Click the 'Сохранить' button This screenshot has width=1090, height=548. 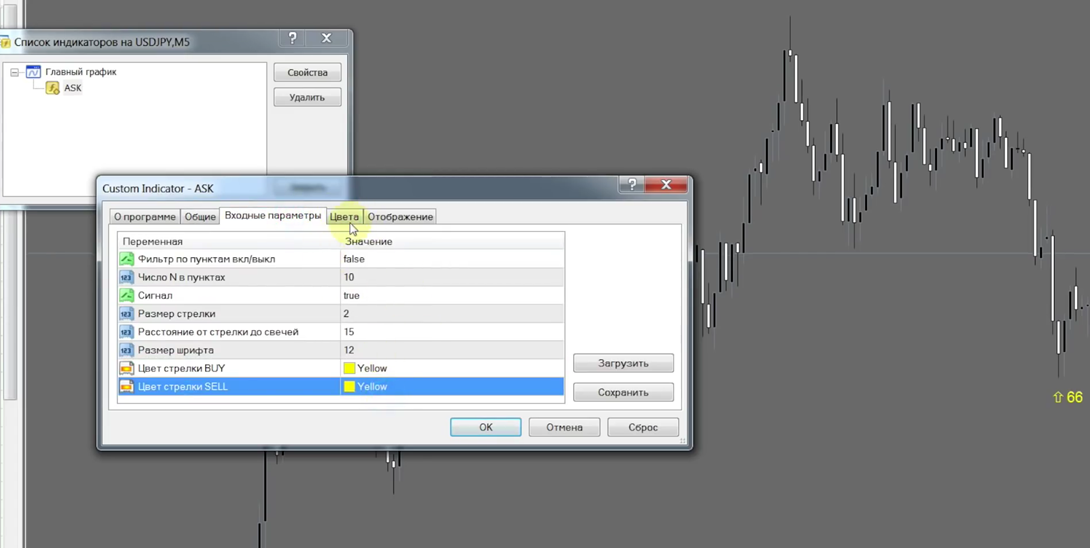(x=623, y=392)
